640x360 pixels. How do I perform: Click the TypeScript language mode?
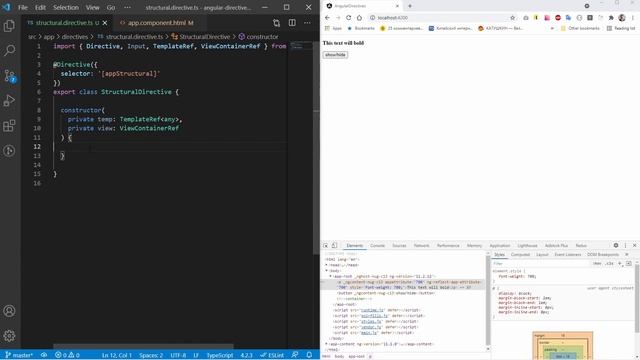pyautogui.click(x=220, y=355)
